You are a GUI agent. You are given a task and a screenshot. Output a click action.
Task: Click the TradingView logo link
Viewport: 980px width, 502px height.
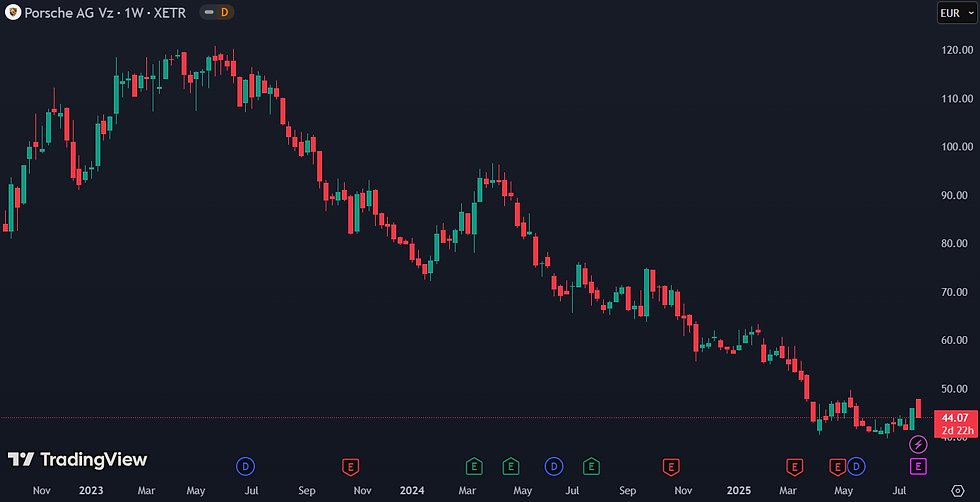point(78,459)
